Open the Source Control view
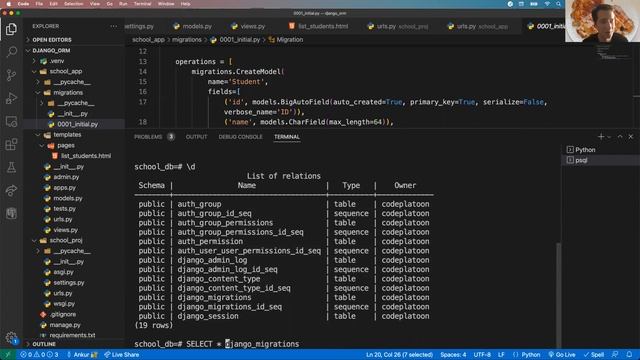The height and width of the screenshot is (360, 640). coord(11,75)
